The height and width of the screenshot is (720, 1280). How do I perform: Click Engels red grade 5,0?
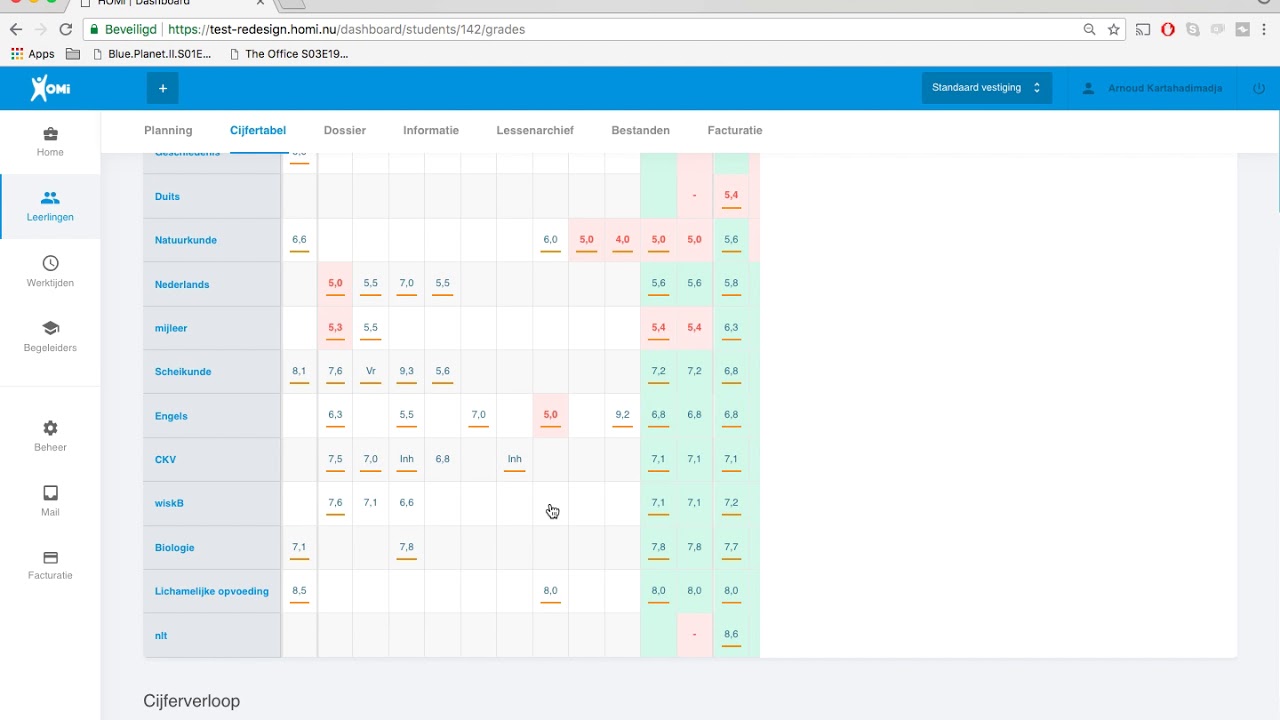(x=551, y=416)
